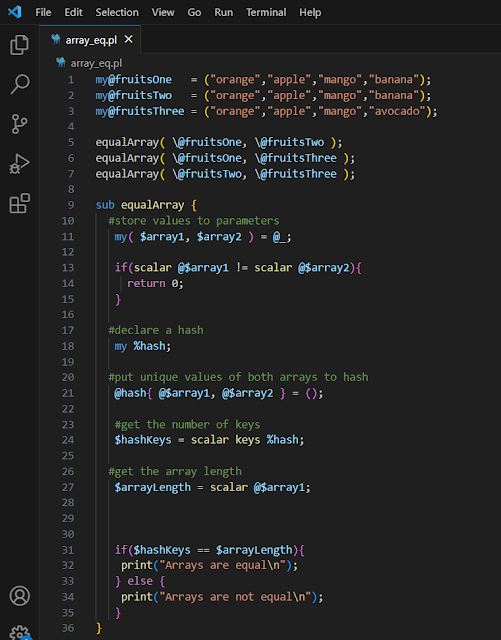Viewport: 501px width, 640px height.
Task: Open the Manage gear icon
Action: 20,633
